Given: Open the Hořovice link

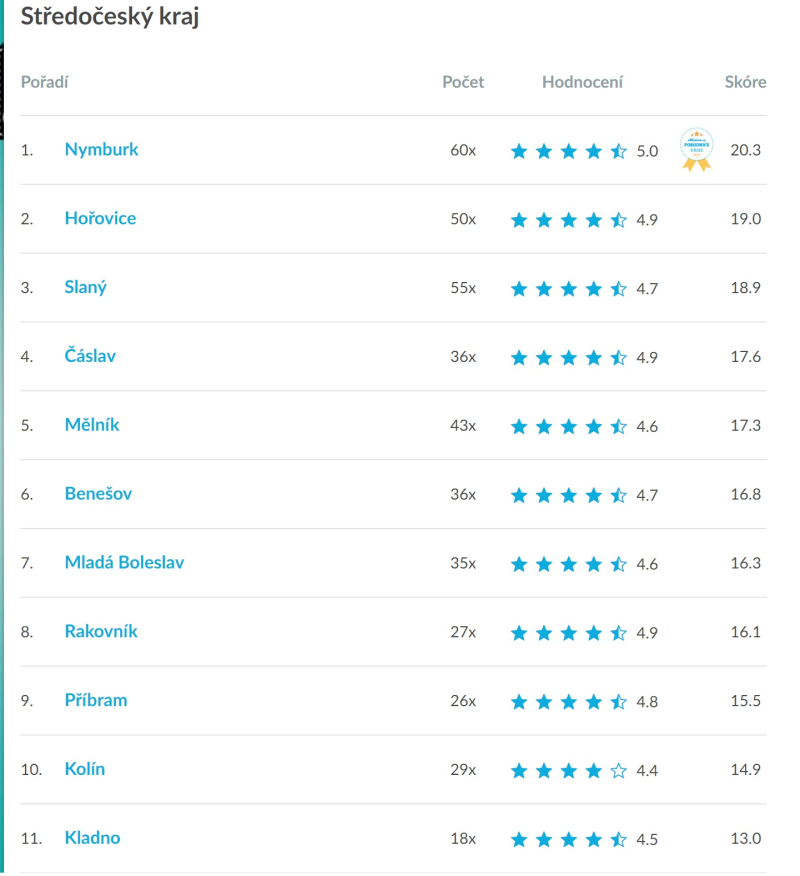Looking at the screenshot, I should [100, 219].
